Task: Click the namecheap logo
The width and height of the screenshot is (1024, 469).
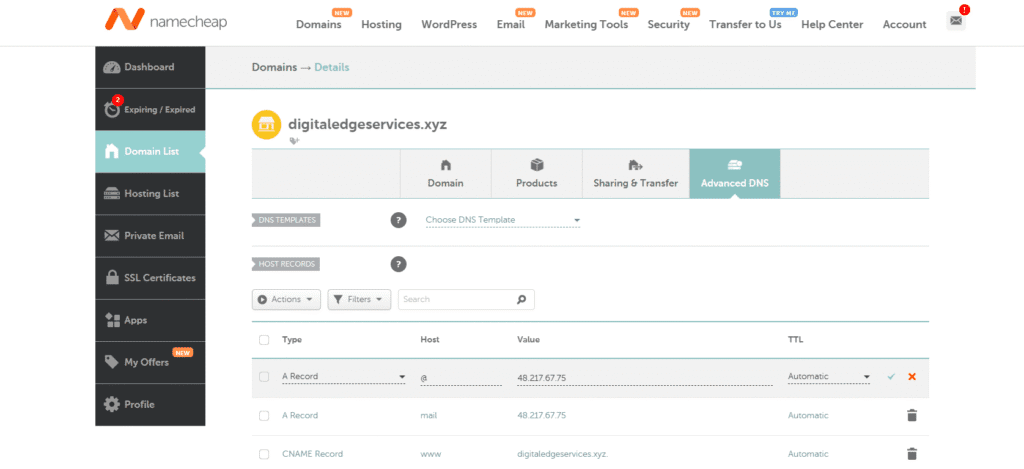Action: [166, 20]
